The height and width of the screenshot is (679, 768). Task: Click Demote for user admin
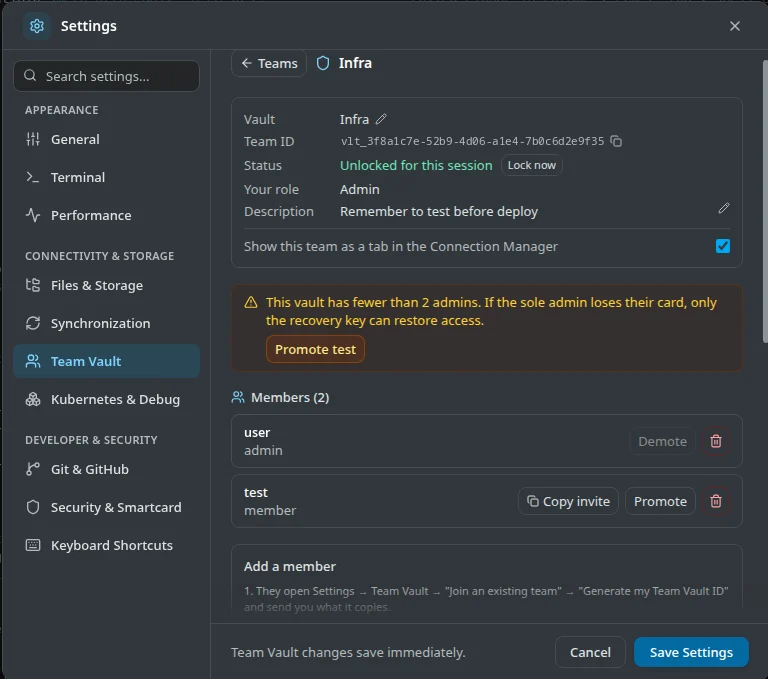coord(662,441)
